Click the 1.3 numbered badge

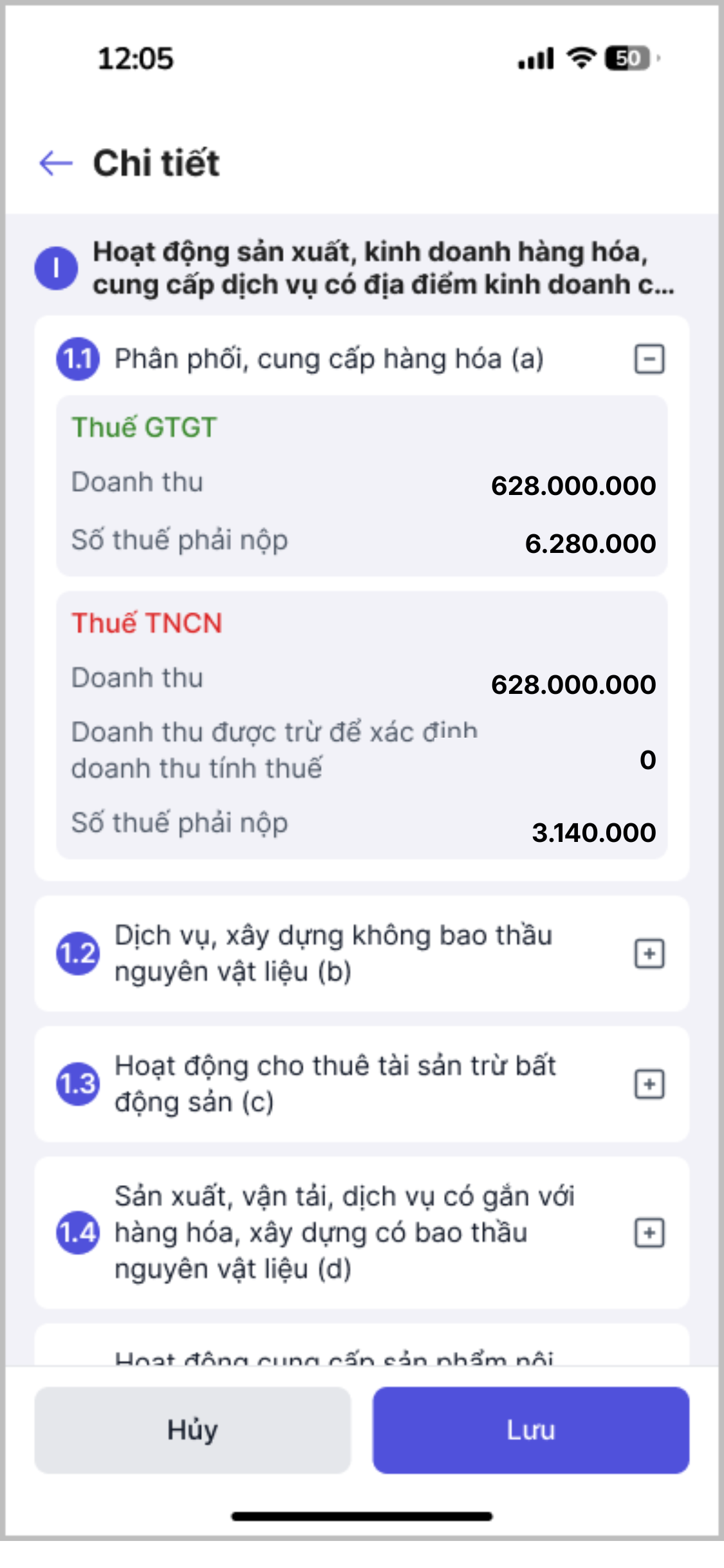[x=78, y=1084]
